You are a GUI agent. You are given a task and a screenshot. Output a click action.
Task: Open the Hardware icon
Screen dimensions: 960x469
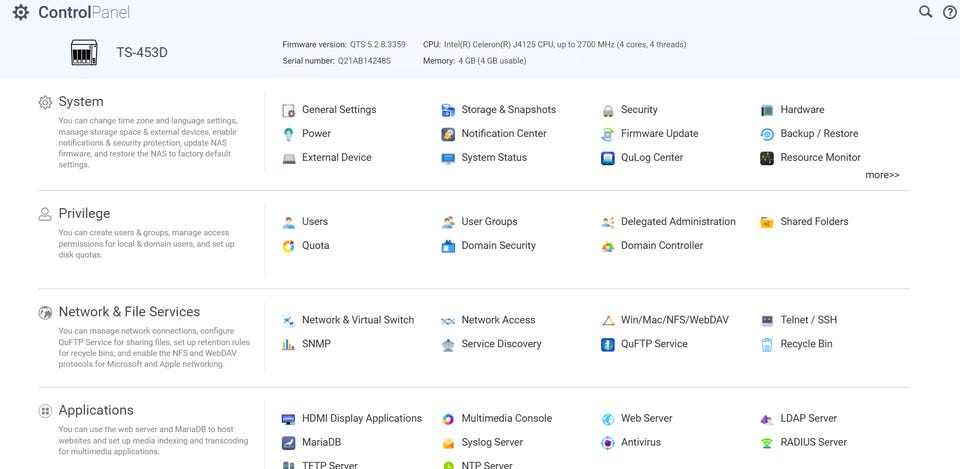coord(767,110)
